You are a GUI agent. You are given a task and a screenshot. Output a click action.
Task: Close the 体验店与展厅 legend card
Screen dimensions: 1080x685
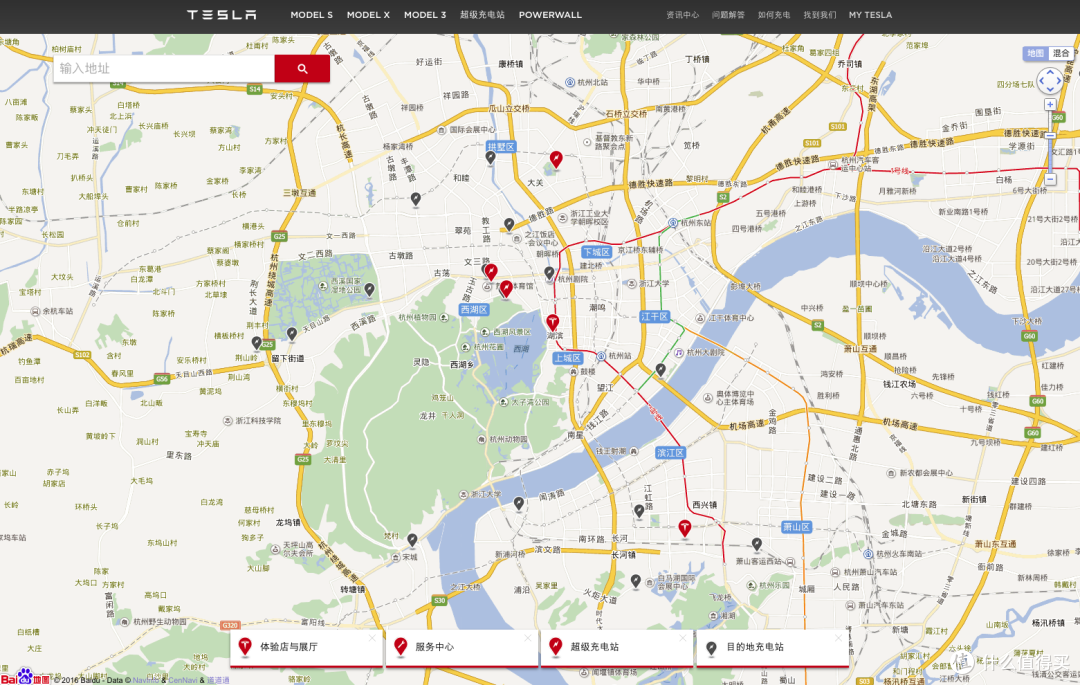(373, 638)
